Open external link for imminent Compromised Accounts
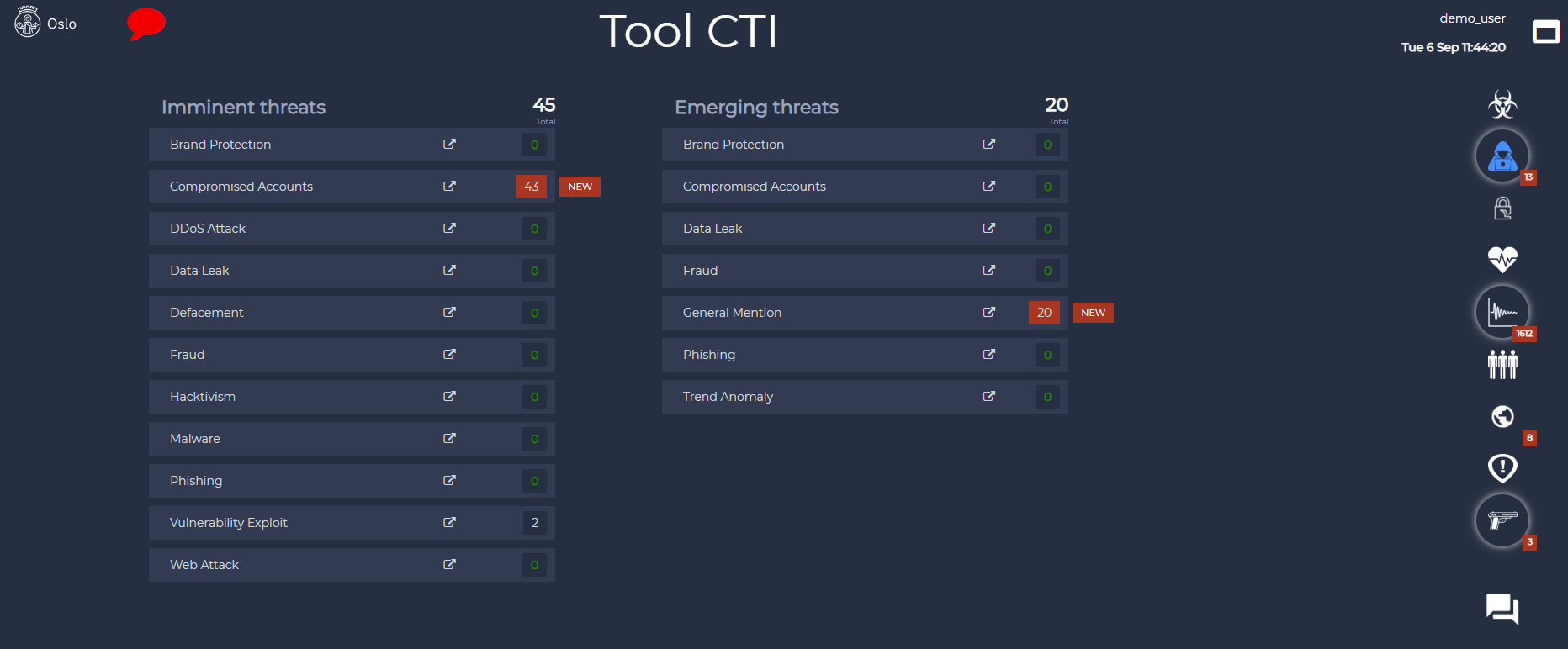Screen dimensions: 1568x649 449,187
